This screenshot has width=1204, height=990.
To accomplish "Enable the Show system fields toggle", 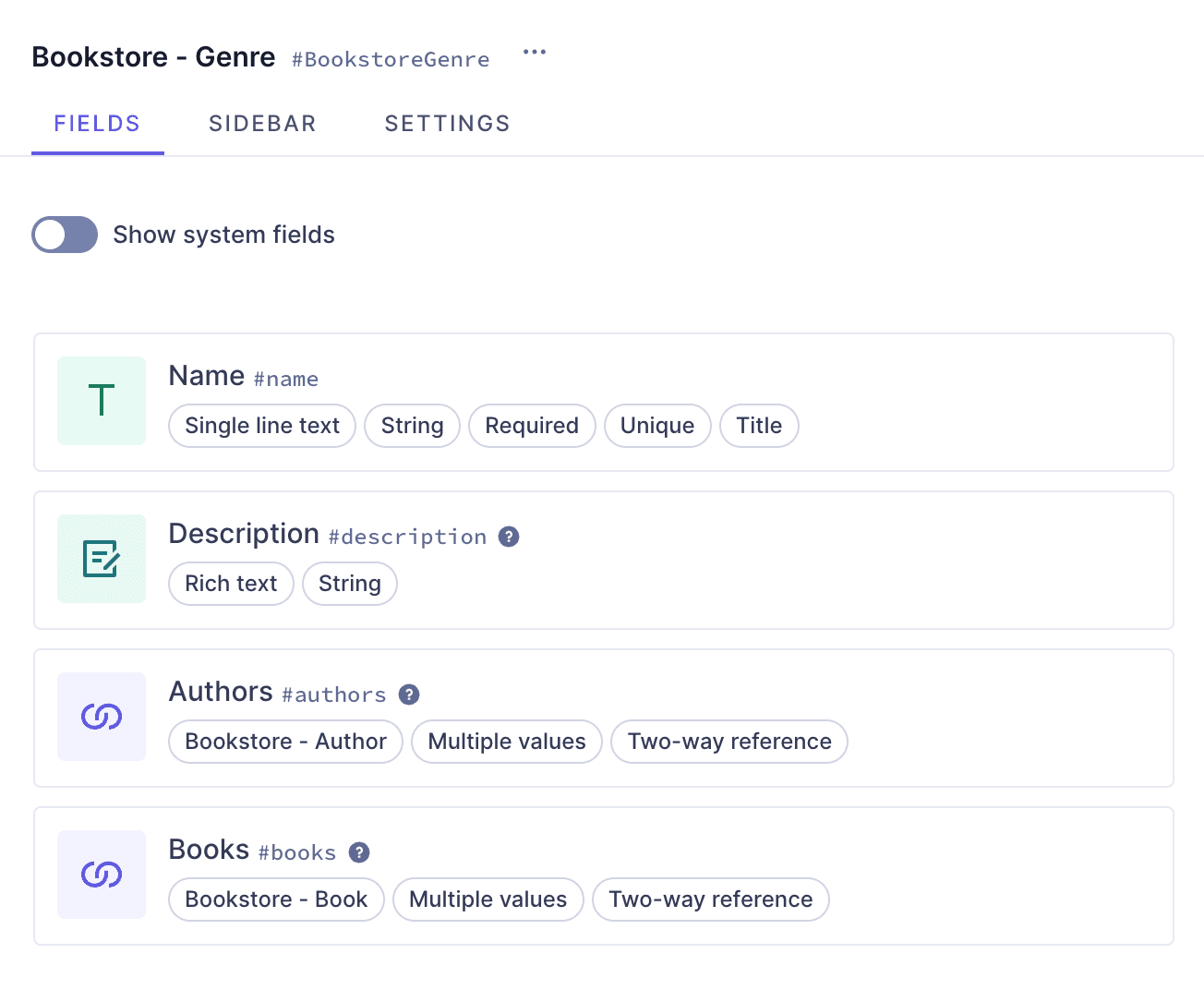I will [65, 235].
